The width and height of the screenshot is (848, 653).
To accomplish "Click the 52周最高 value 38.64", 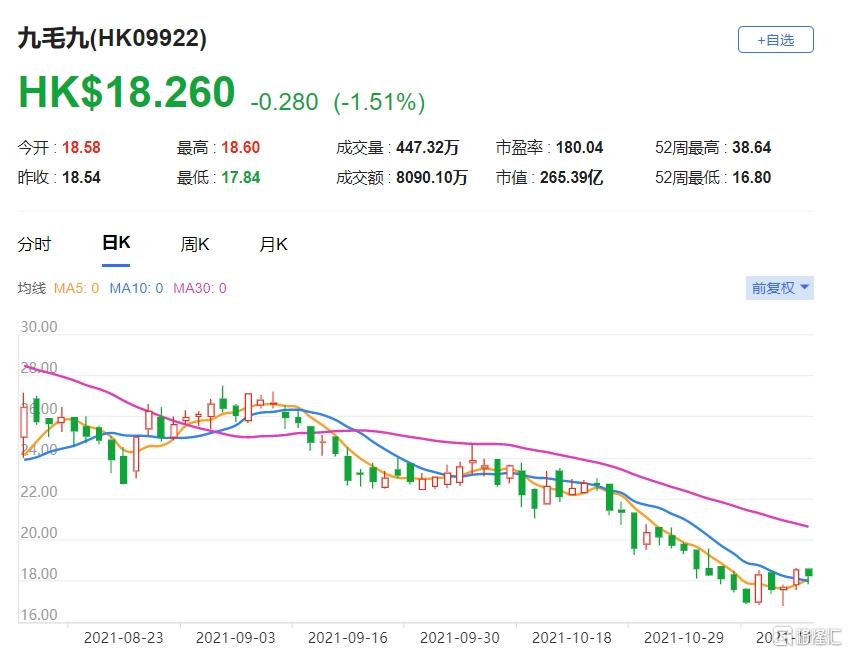I will tap(754, 148).
